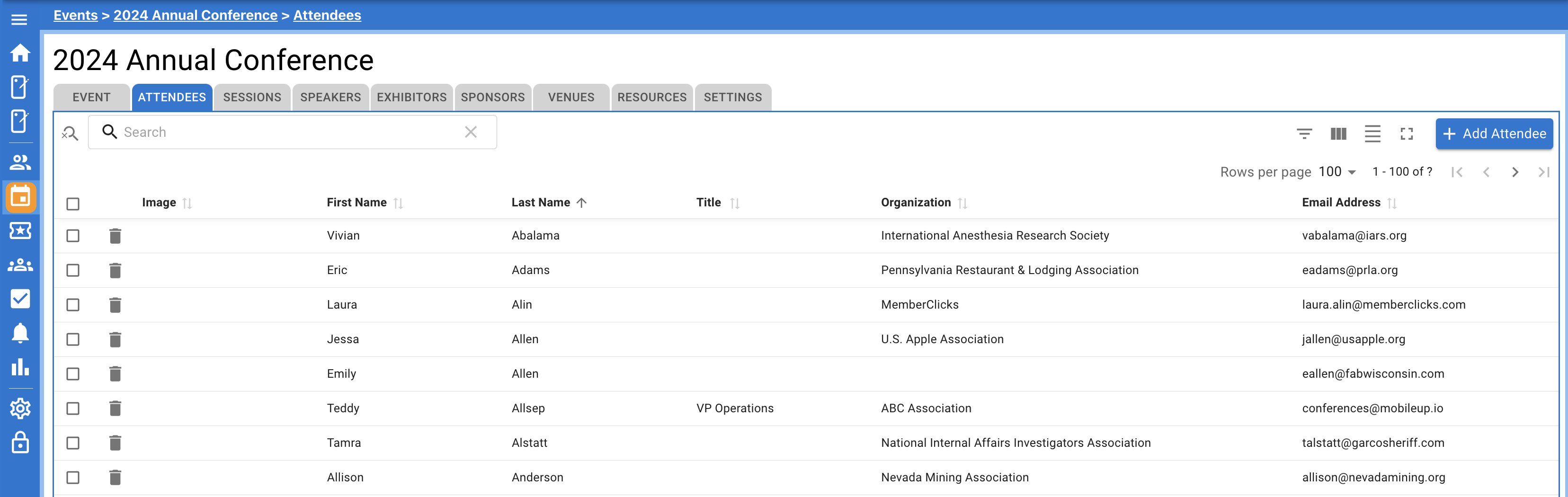Collapse the sidebar with the hamburger icon
Image resolution: width=1568 pixels, height=497 pixels.
pyautogui.click(x=19, y=18)
